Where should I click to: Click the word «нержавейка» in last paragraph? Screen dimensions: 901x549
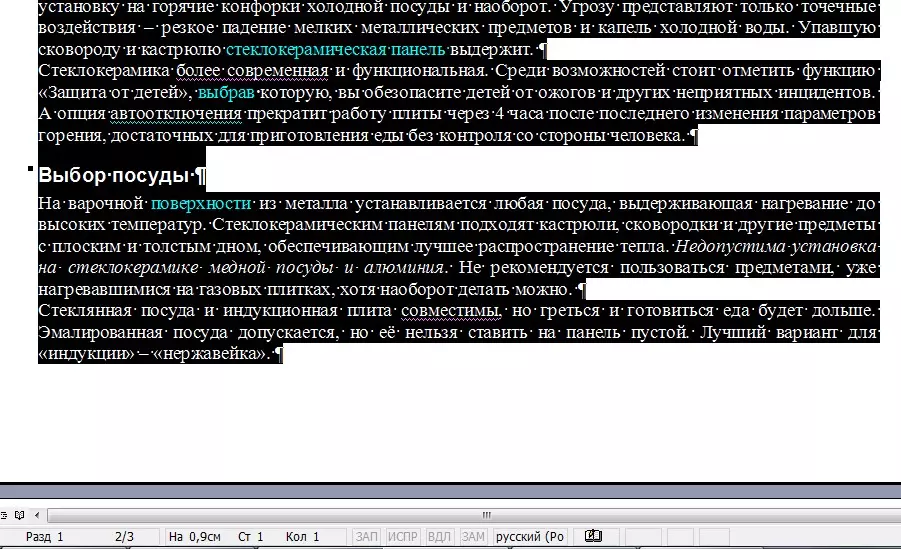210,354
